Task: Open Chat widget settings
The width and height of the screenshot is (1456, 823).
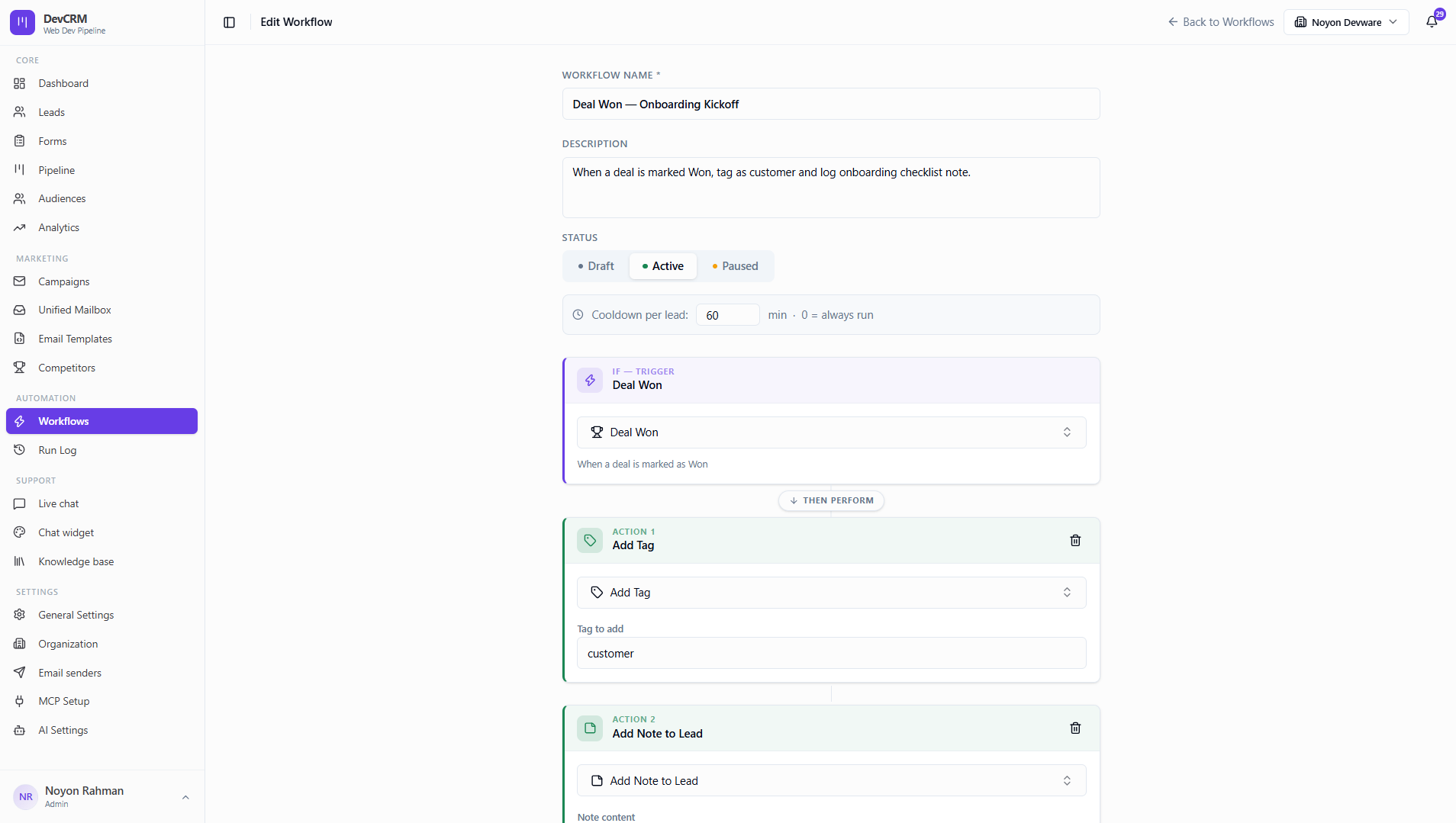Action: tap(101, 532)
